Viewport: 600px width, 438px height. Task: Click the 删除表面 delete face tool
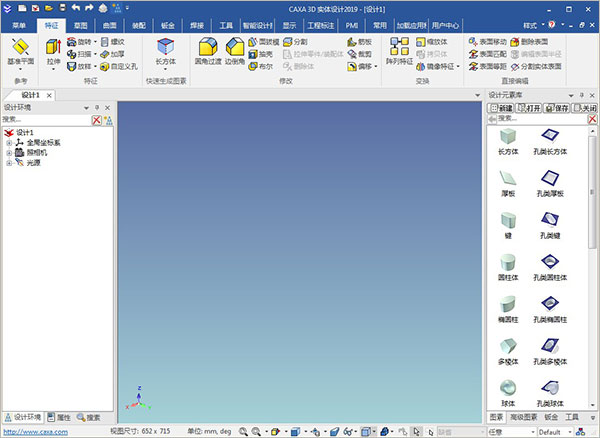(529, 42)
